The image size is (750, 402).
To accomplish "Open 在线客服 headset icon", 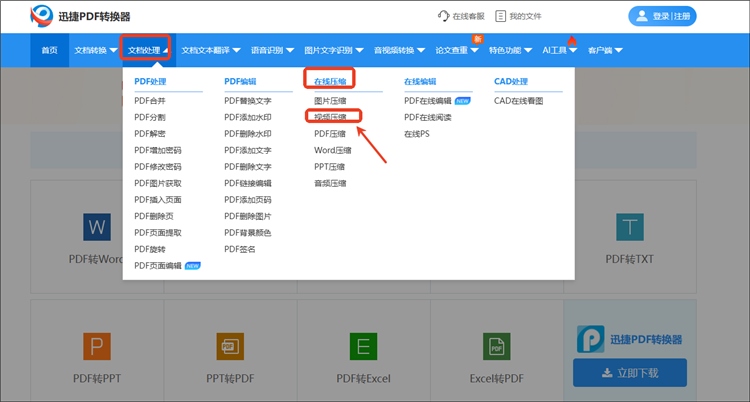I will [444, 17].
